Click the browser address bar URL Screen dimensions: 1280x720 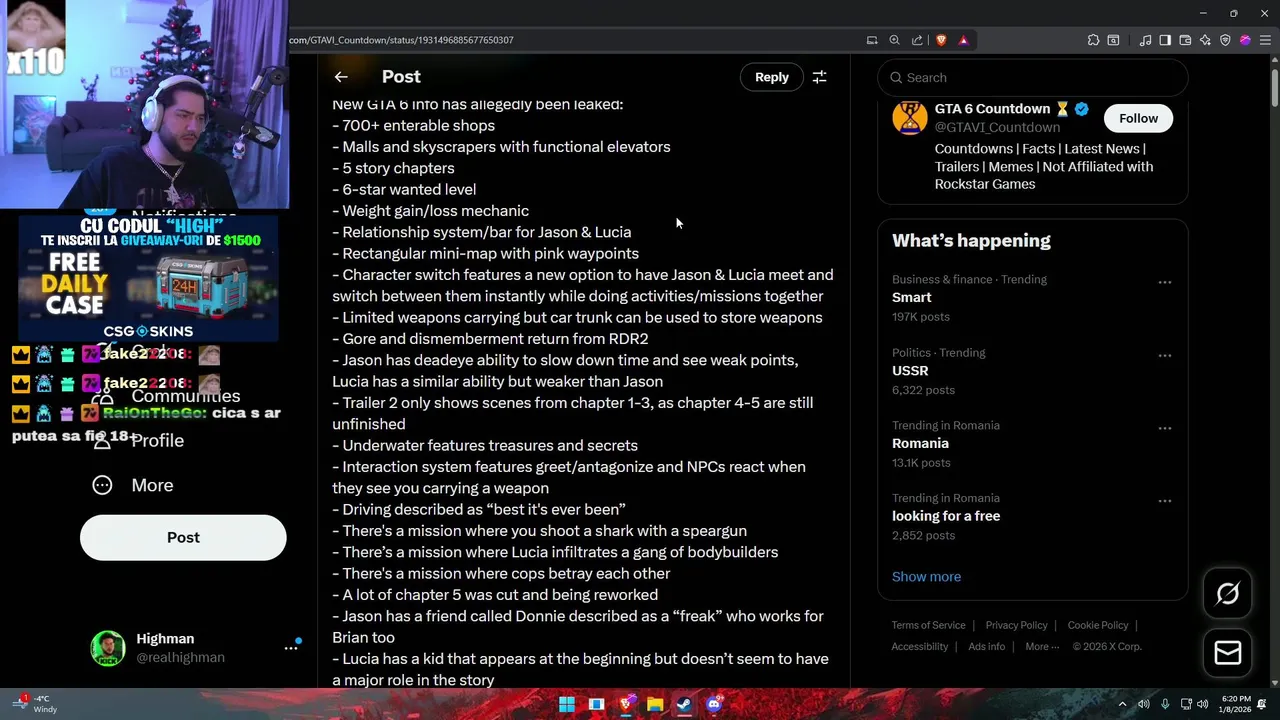(400, 40)
